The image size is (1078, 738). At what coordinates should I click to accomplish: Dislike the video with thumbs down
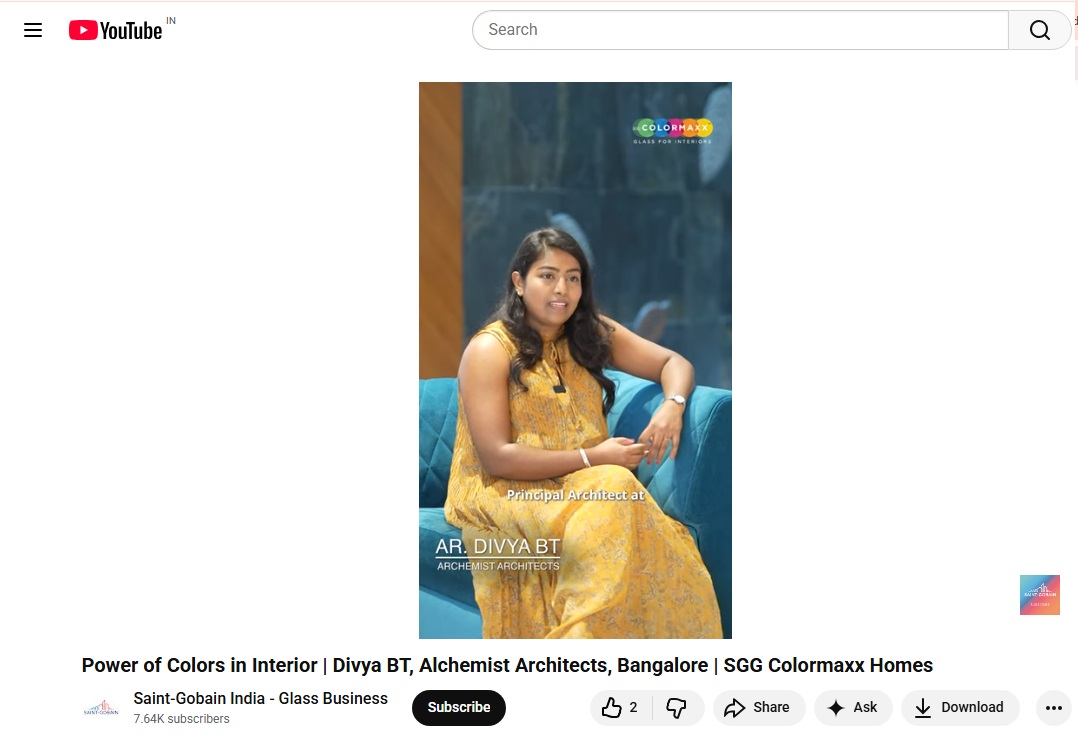click(x=677, y=707)
